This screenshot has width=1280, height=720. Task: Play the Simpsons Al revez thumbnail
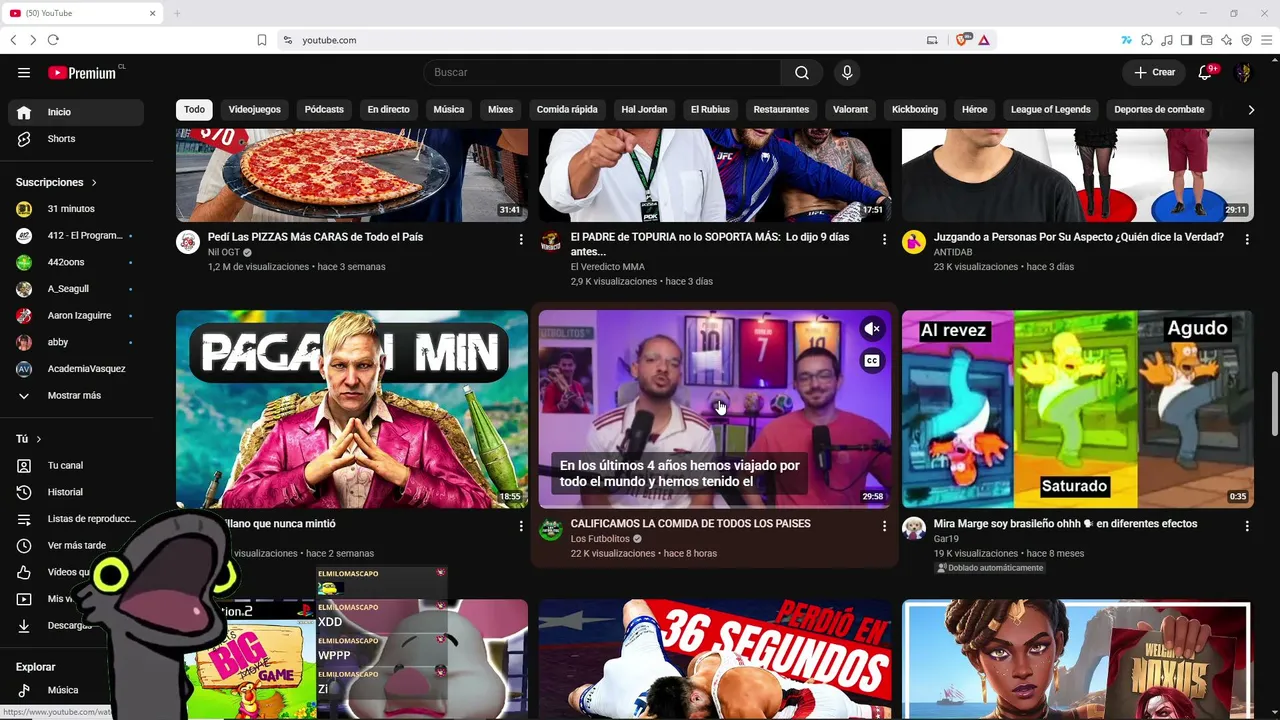(1077, 409)
